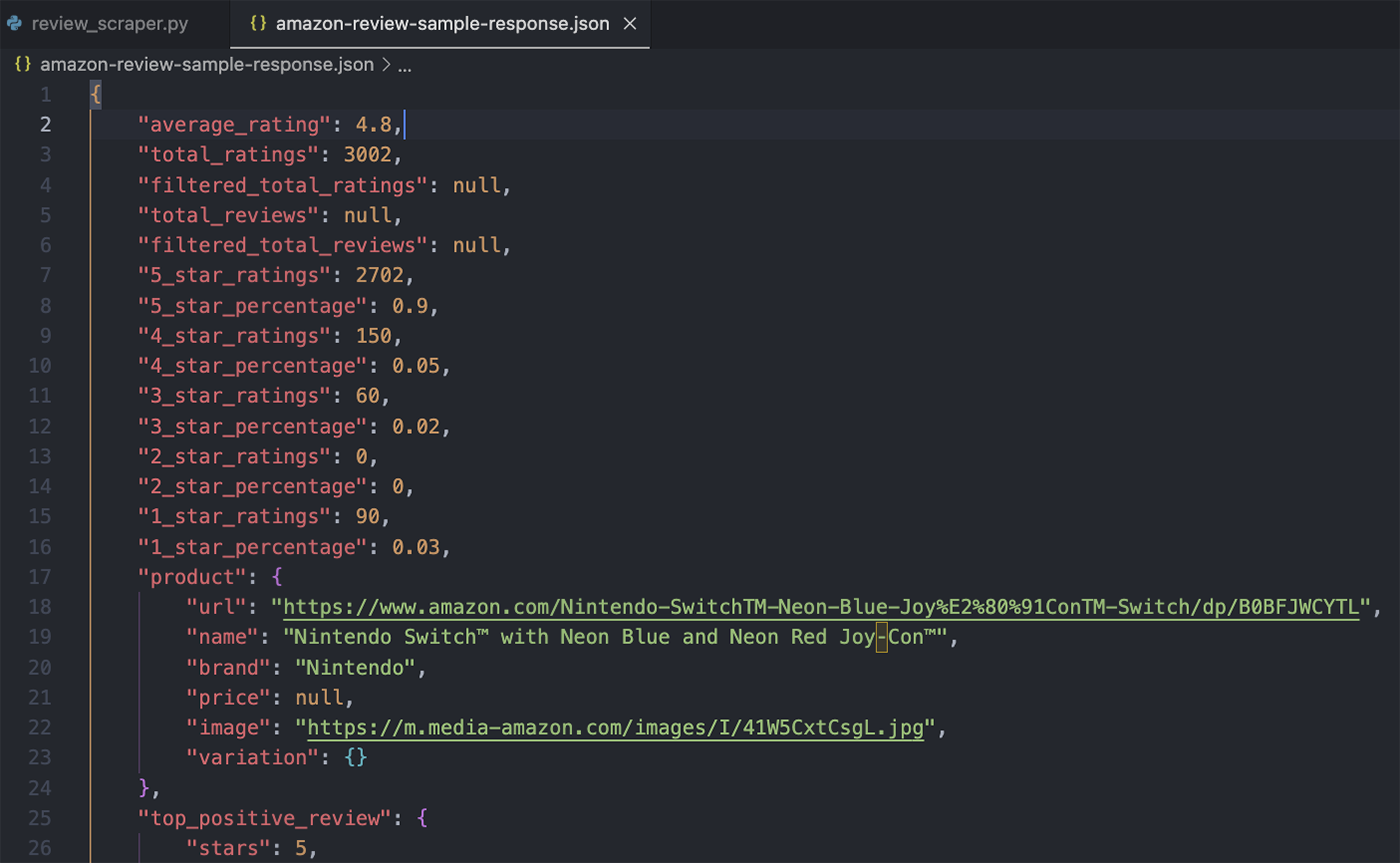Click the 0.05 percentage value

point(416,366)
